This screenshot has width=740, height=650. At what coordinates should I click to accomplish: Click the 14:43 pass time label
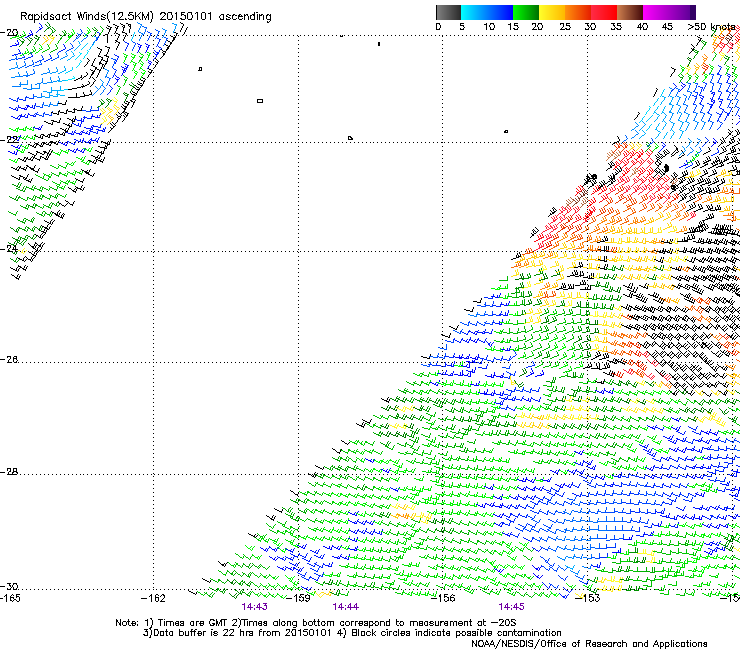coord(254,607)
